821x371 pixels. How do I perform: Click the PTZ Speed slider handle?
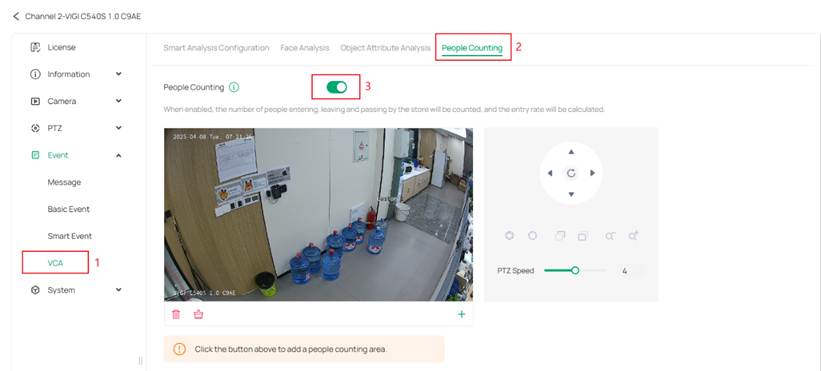point(575,271)
